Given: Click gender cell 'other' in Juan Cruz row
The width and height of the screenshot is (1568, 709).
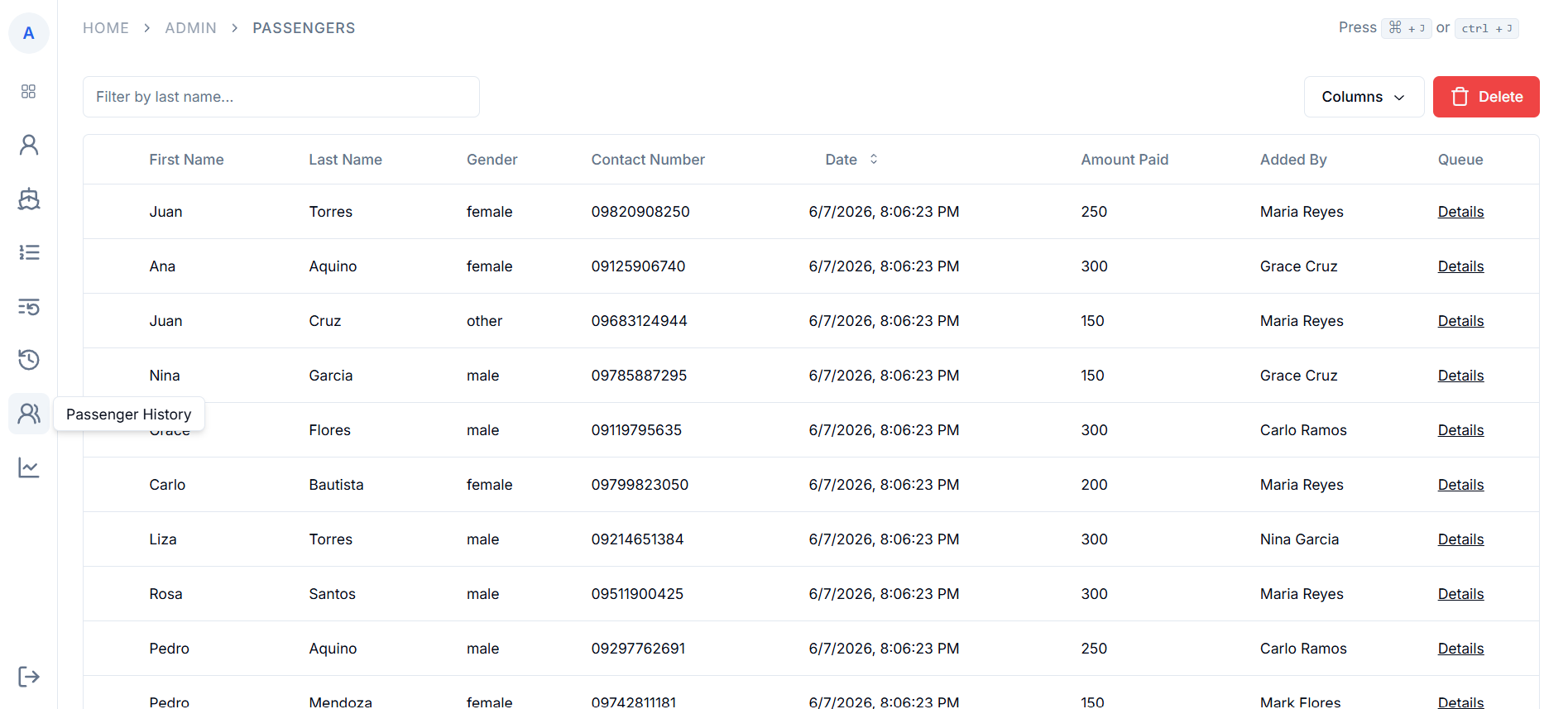Looking at the screenshot, I should 484,321.
